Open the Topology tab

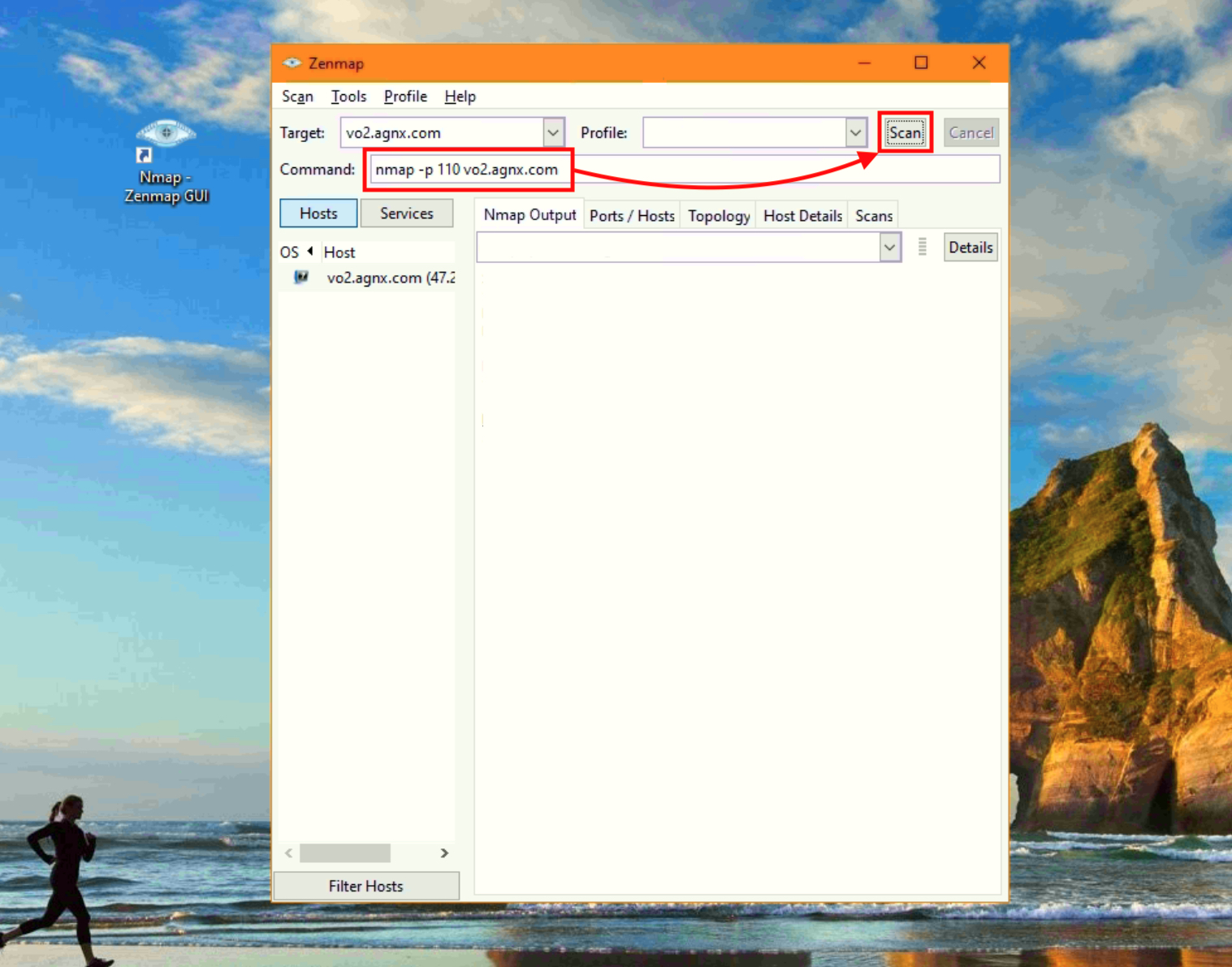click(x=719, y=216)
